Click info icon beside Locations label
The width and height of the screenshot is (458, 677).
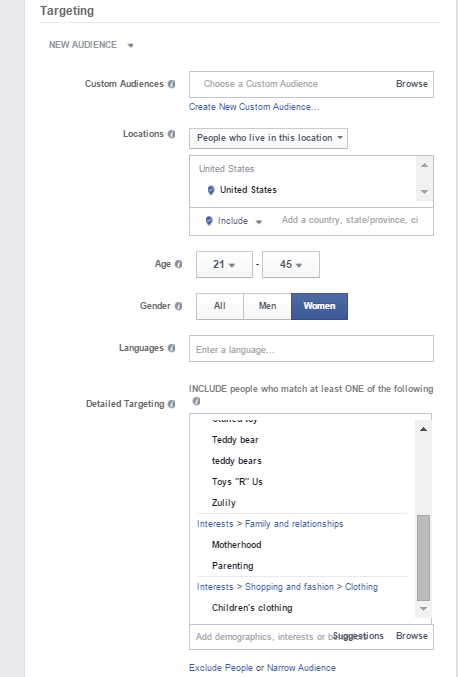171,134
